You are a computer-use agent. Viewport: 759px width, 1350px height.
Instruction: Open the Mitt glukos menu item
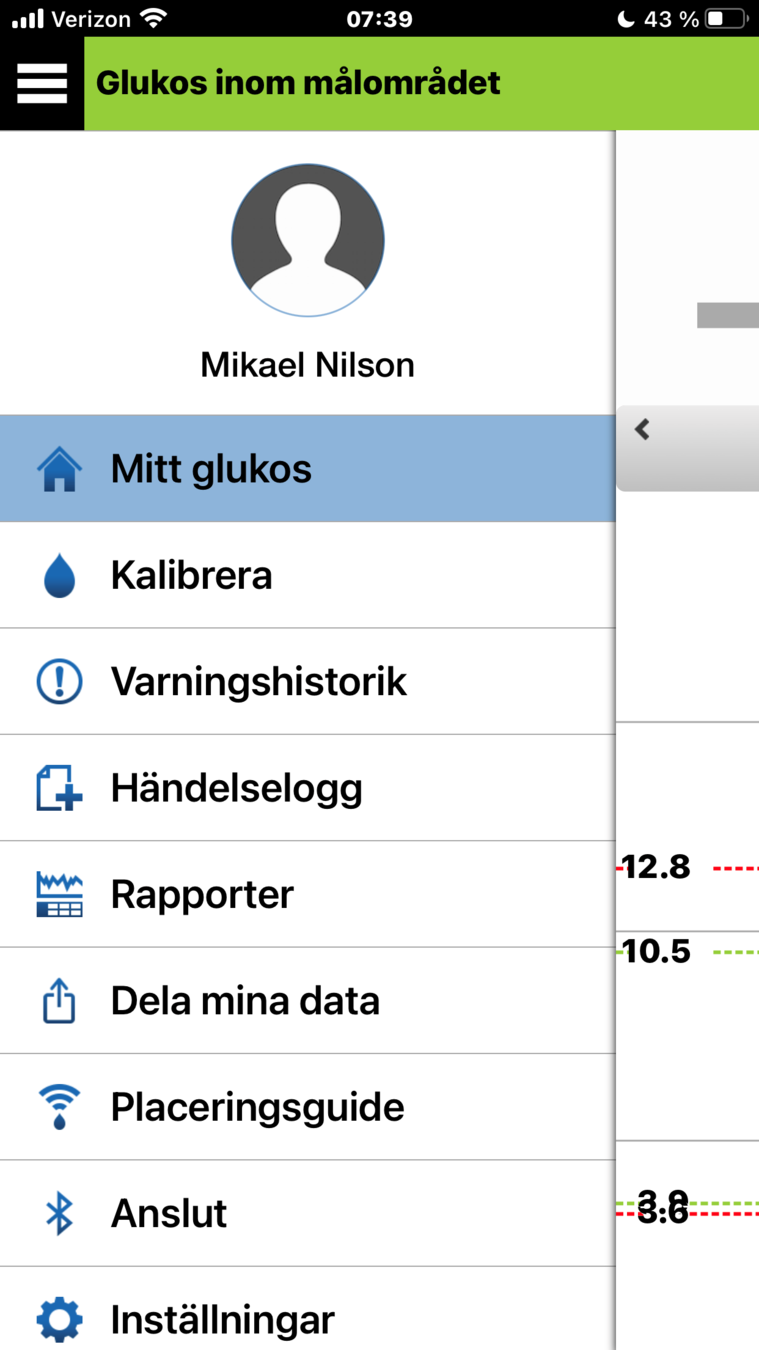pos(211,469)
